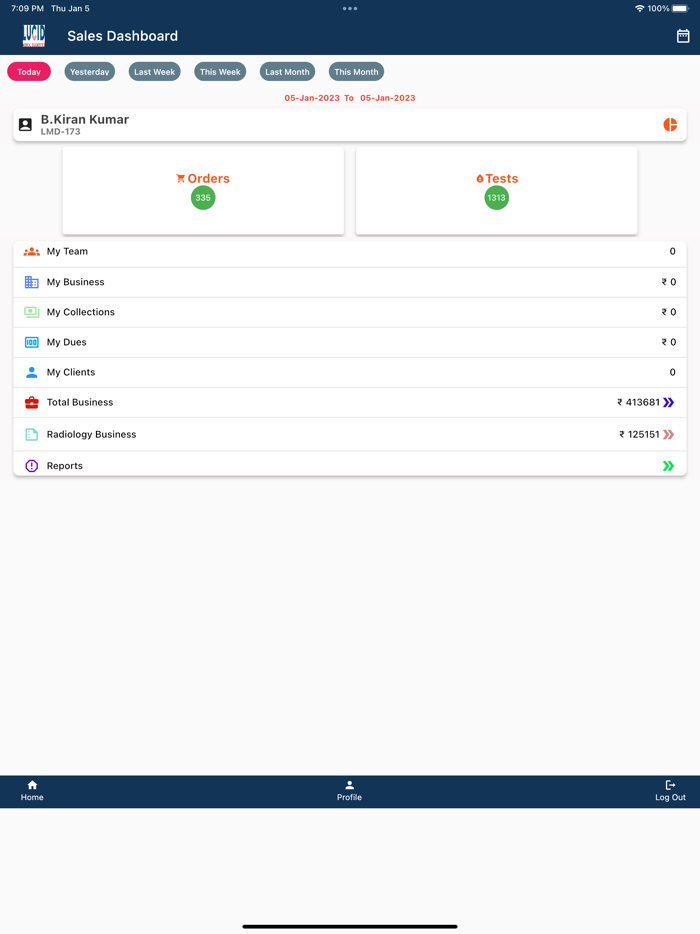Screen dimensions: 700x934
Task: Click the My Clients person icon
Action: 32,372
